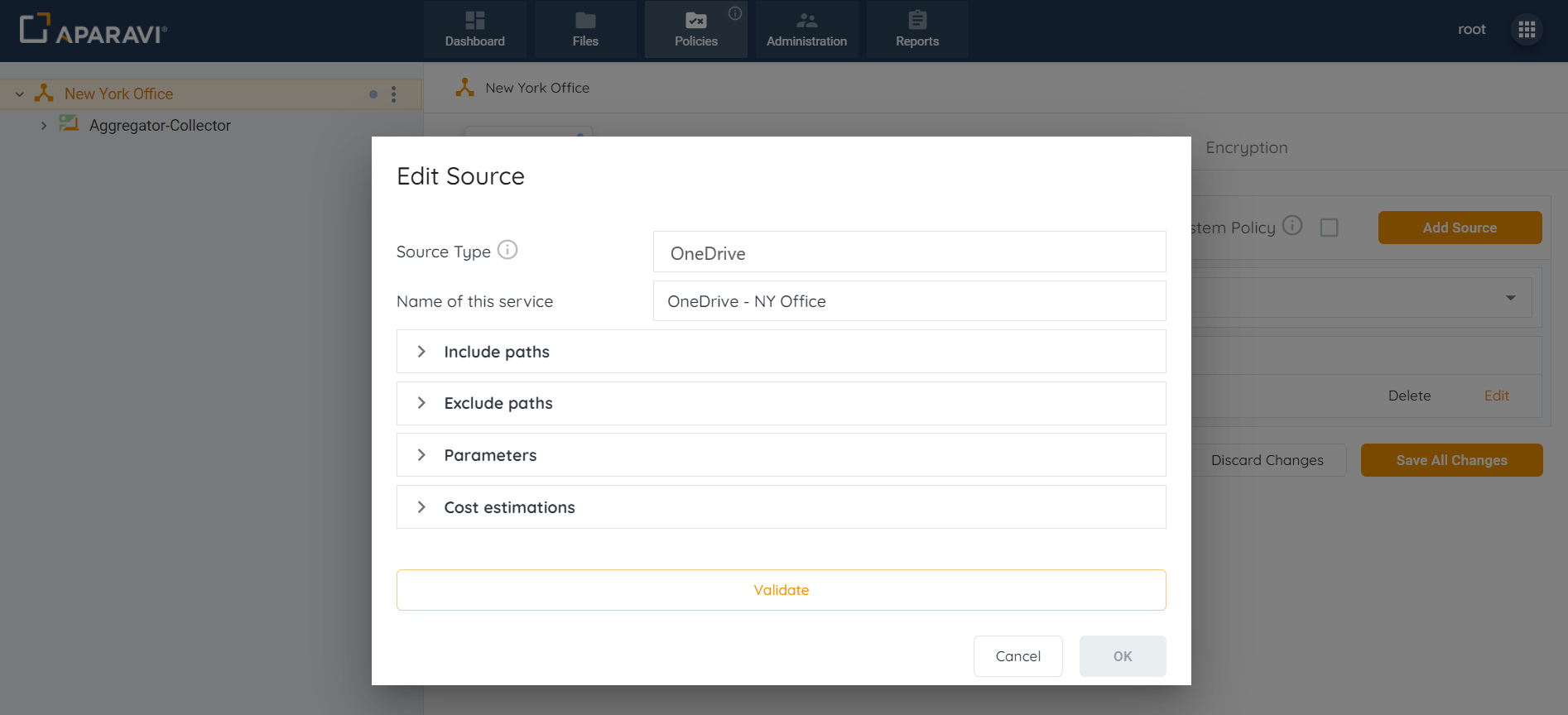Click the Aggregator-Collector node icon
Screen dimensions: 1568x715
coord(69,124)
